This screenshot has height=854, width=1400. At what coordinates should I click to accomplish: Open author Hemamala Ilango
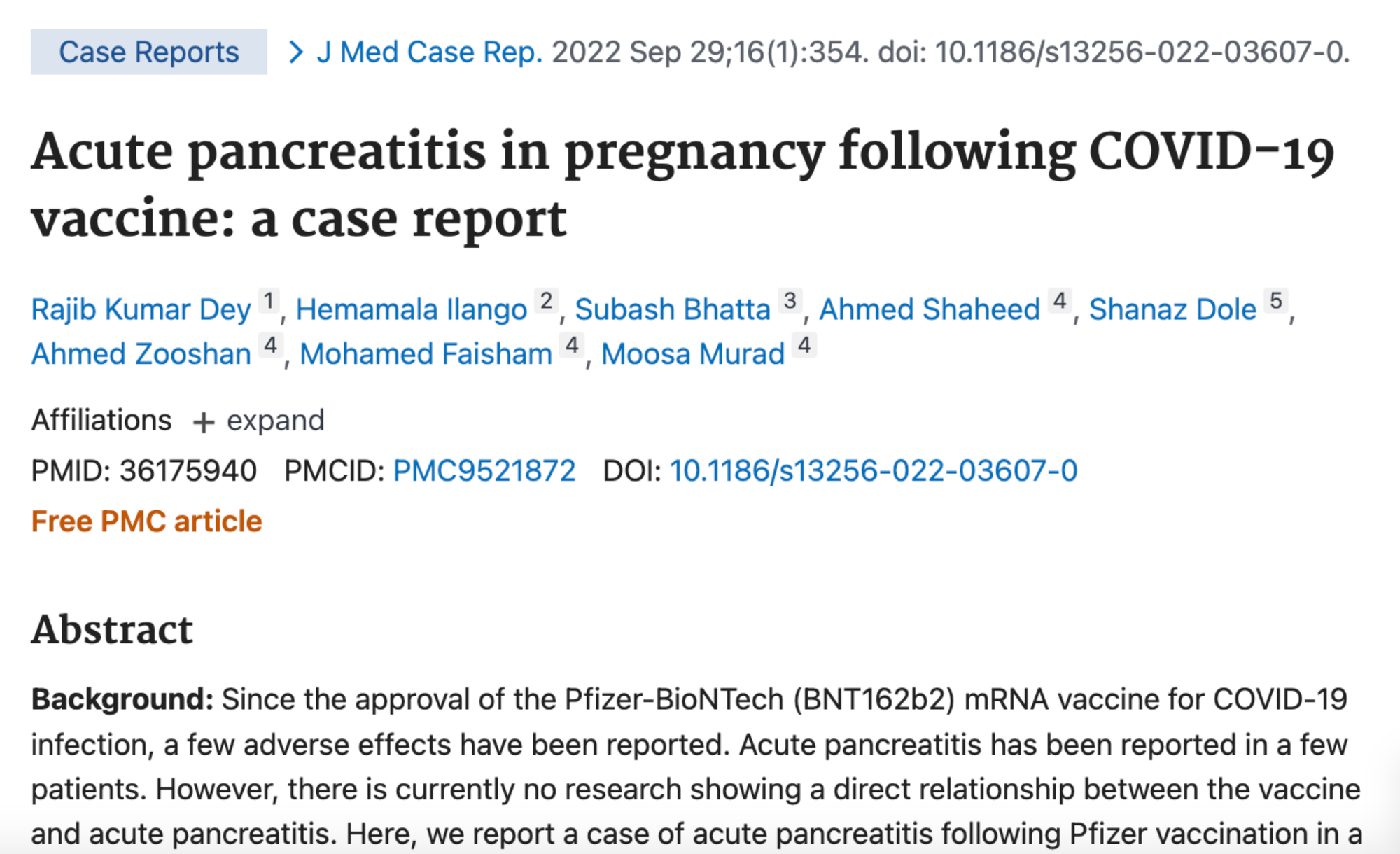tap(412, 309)
